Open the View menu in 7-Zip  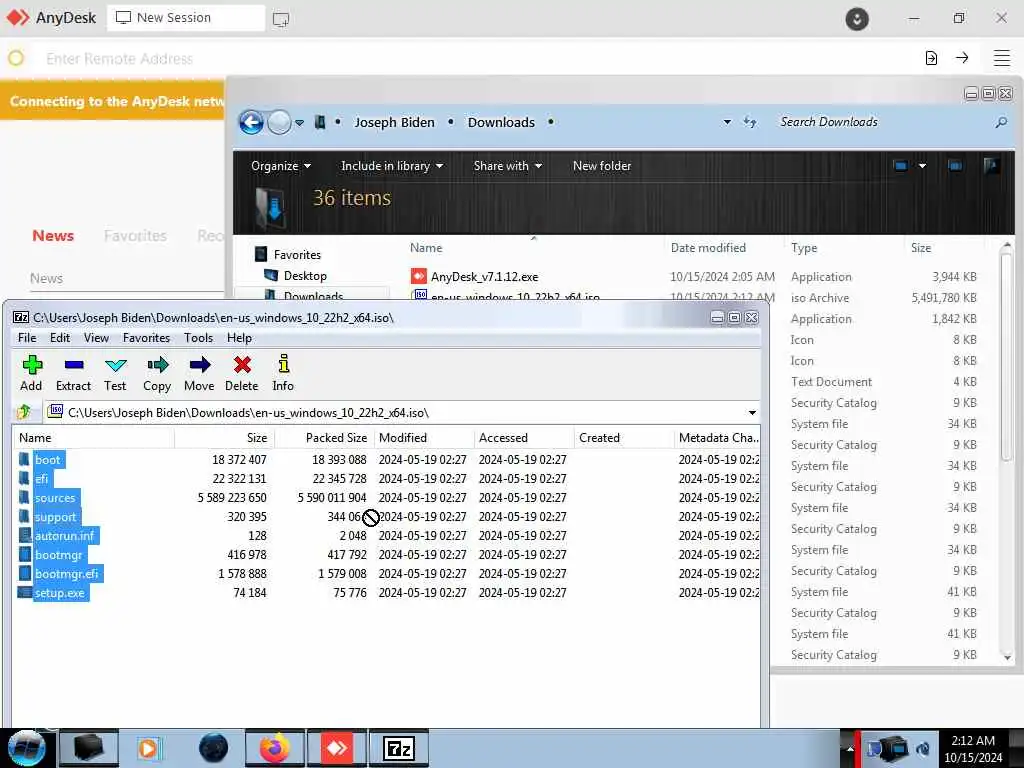coord(96,338)
